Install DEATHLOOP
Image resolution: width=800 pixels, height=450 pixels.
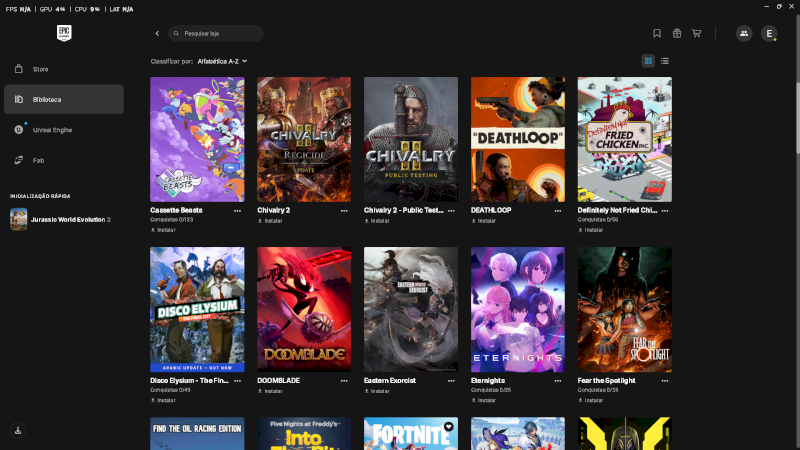tap(484, 221)
